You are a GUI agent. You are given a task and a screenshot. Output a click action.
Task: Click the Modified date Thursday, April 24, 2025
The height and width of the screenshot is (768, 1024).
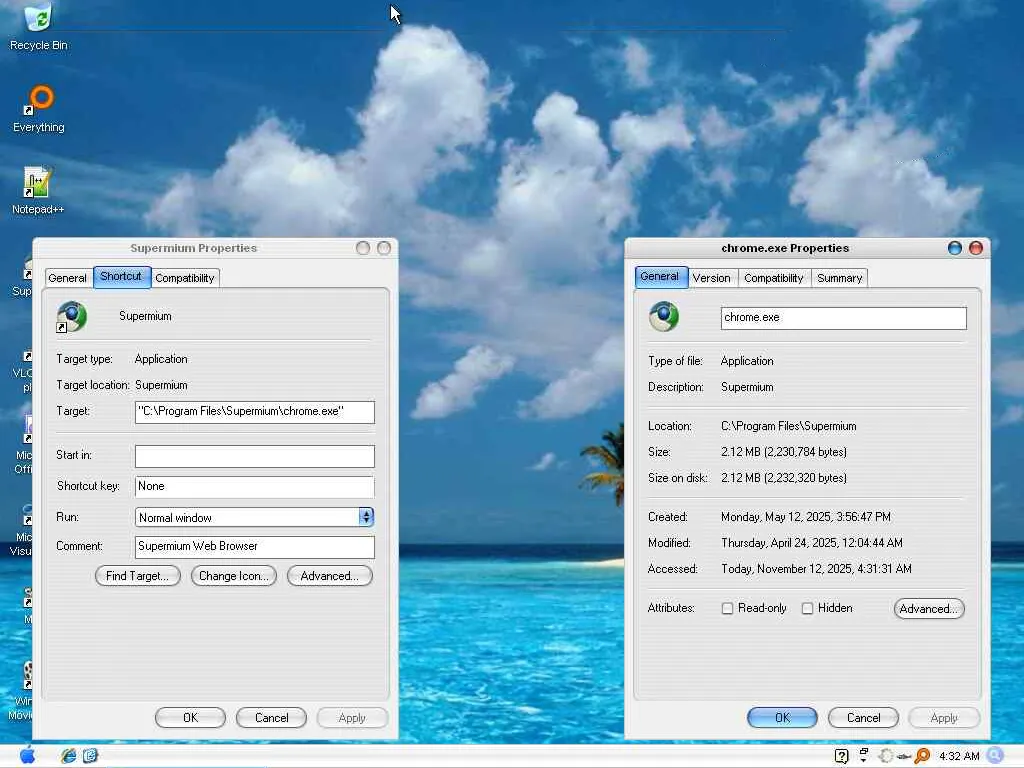[812, 543]
